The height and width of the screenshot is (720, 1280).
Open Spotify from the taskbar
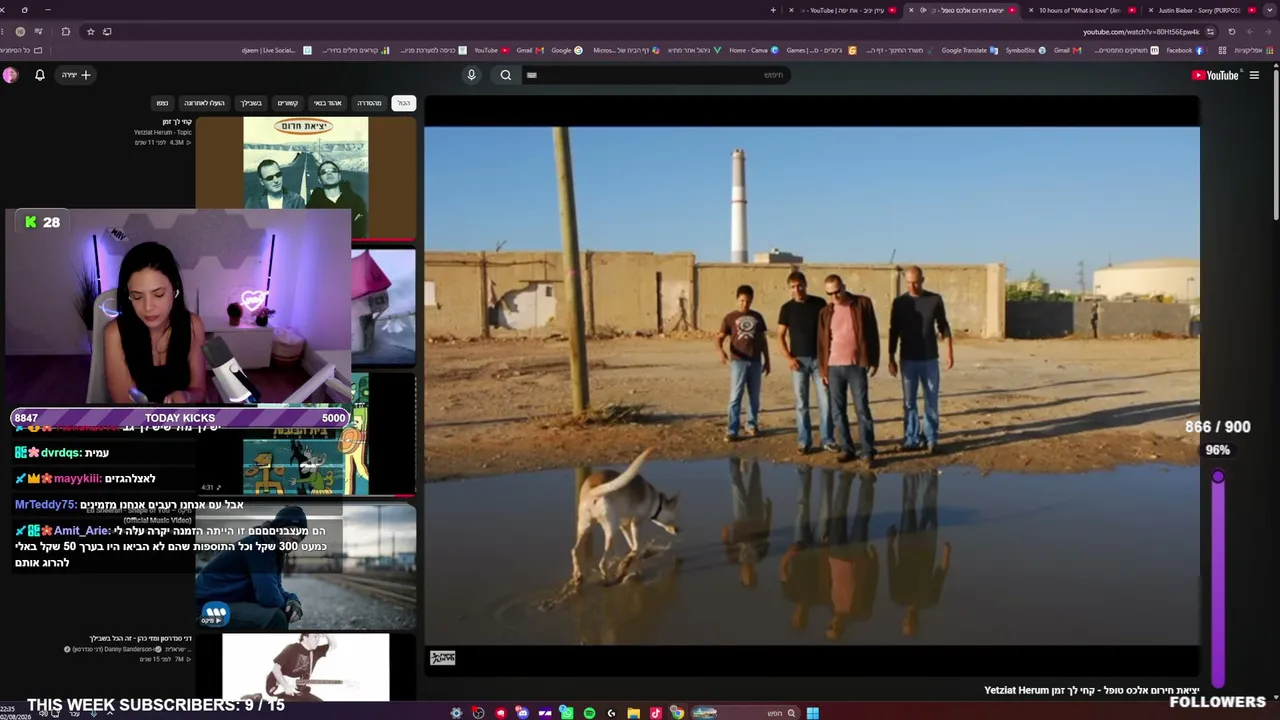[x=589, y=713]
